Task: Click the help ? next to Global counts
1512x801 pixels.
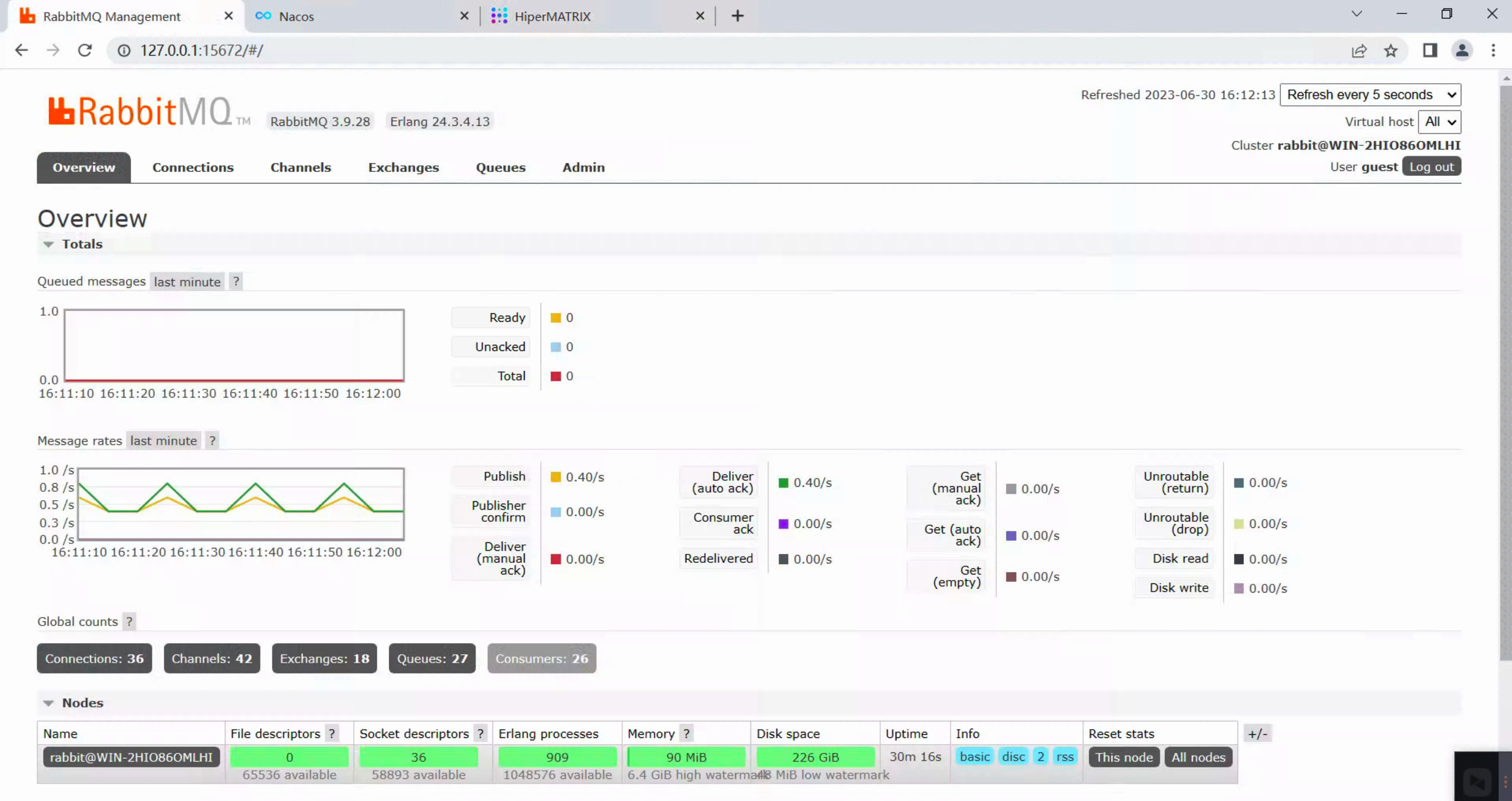Action: coord(129,622)
